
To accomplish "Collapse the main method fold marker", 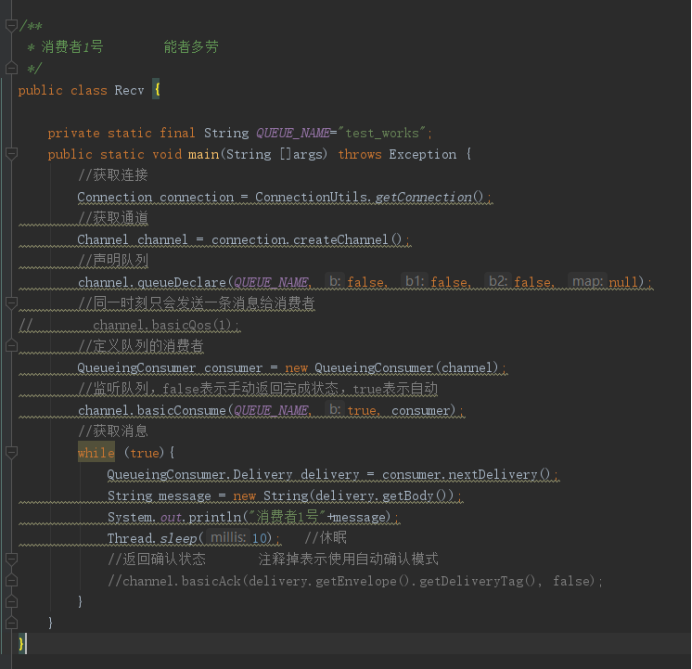I will (x=11, y=154).
